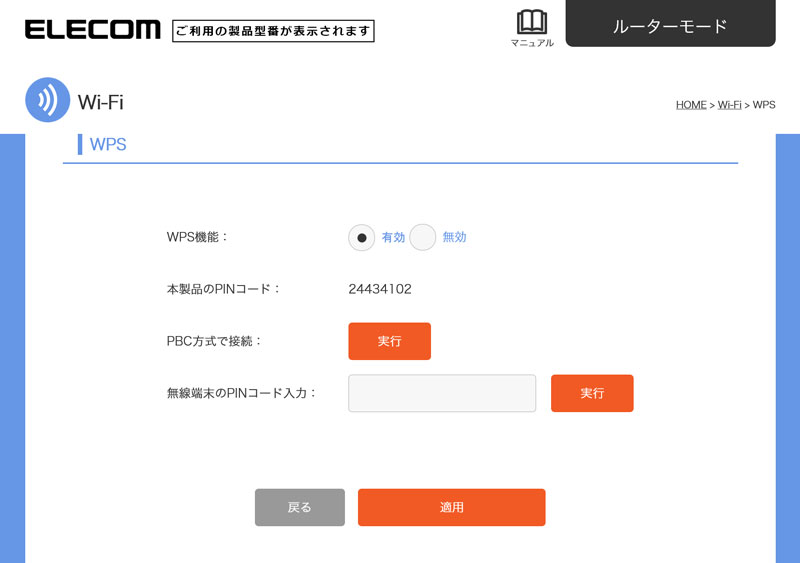Focus the 無線端末のPINコード入力 text field
This screenshot has height=563, width=800.
[x=442, y=393]
